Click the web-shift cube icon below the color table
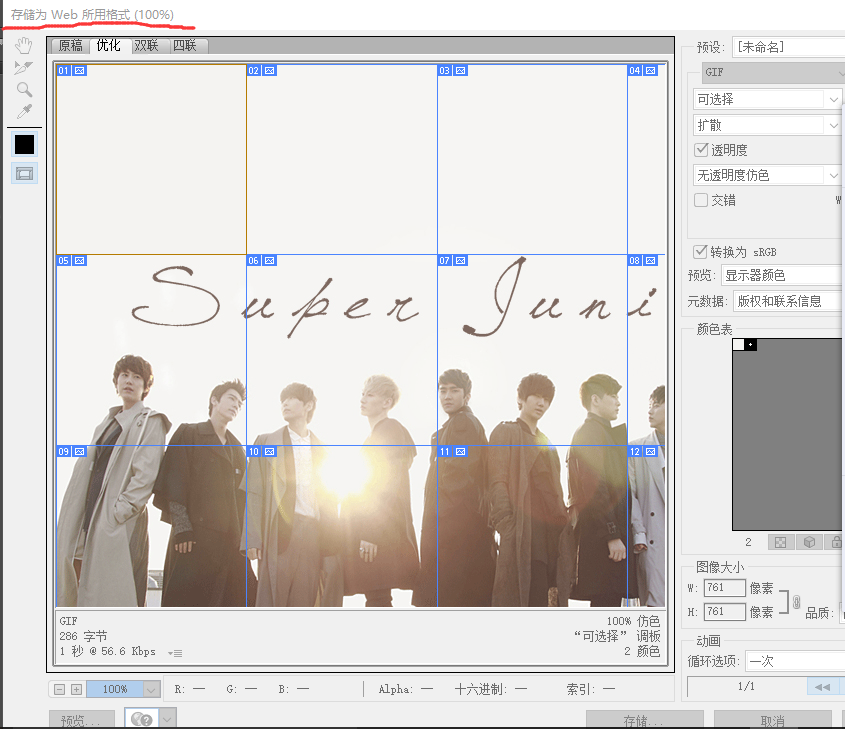Viewport: 845px width, 729px height. 809,542
